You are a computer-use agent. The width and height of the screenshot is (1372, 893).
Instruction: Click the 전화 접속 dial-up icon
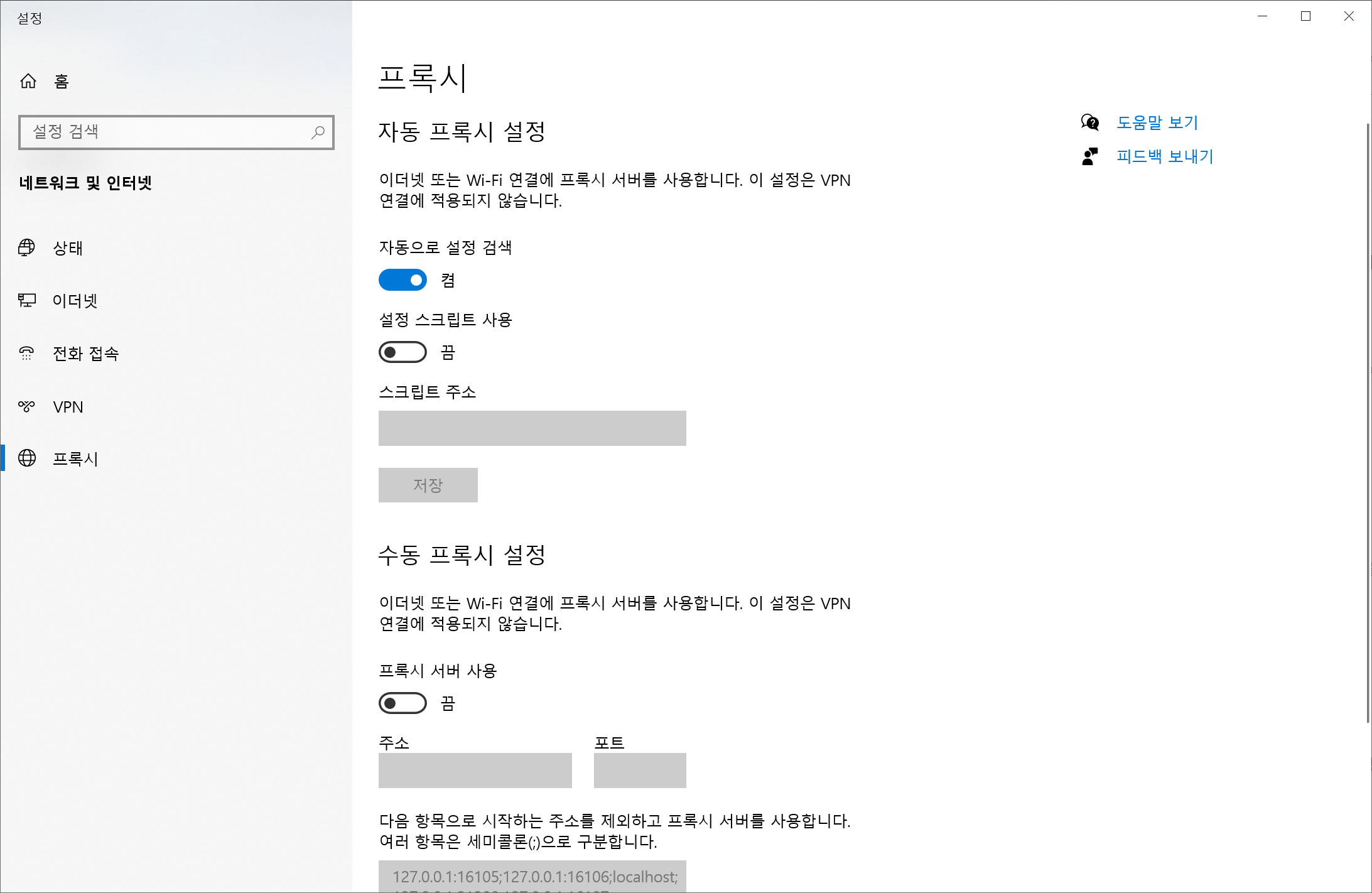coord(27,353)
